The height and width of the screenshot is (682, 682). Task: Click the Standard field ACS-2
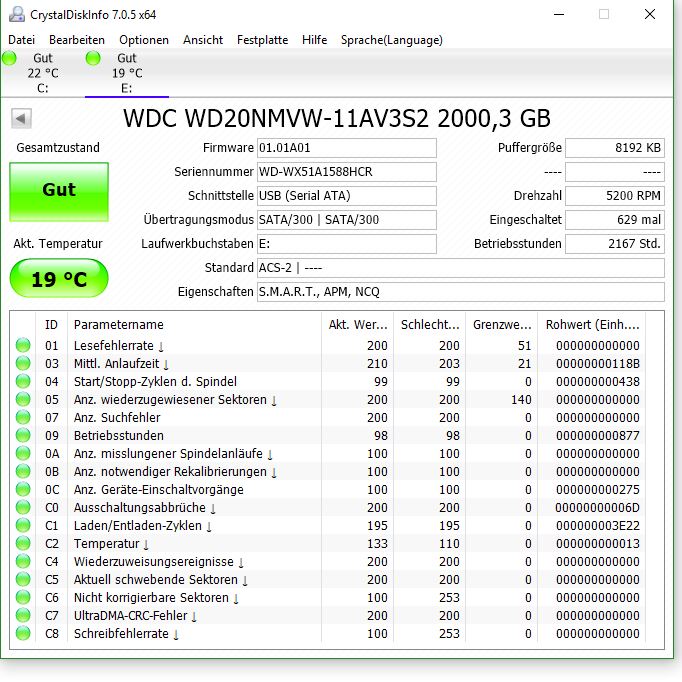point(461,267)
